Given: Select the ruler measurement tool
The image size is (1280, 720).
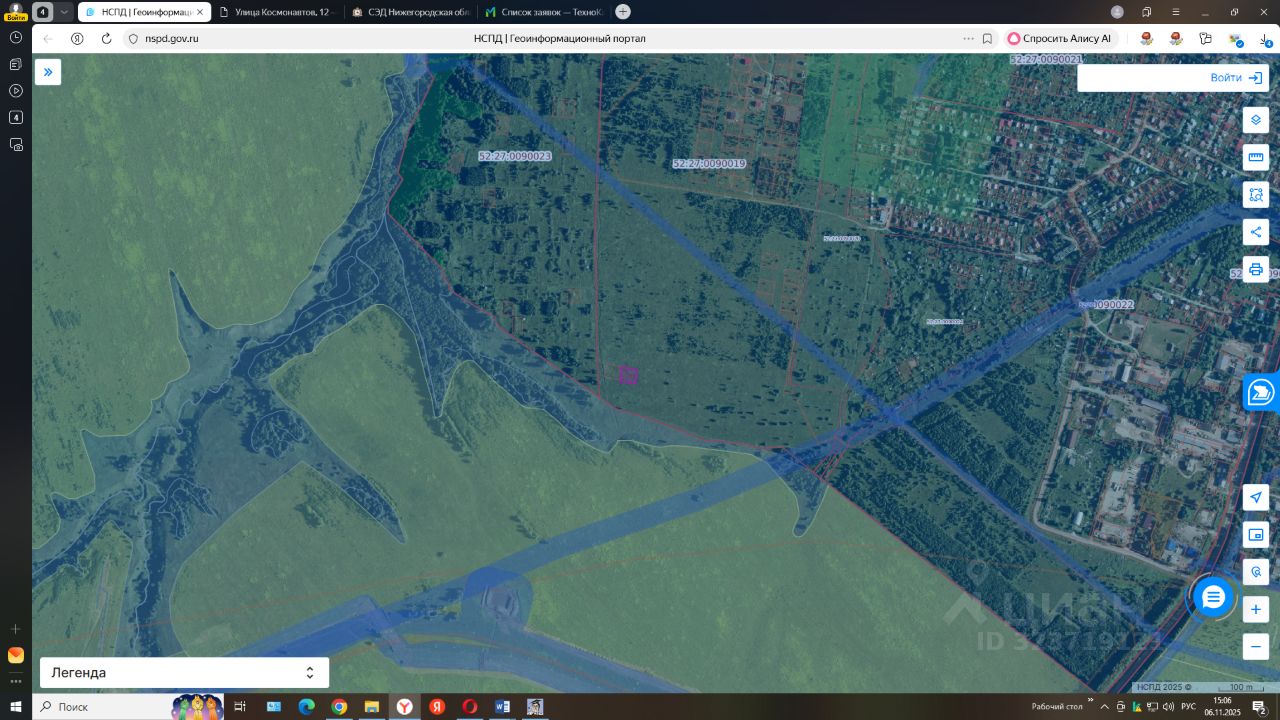Looking at the screenshot, I should [x=1256, y=157].
